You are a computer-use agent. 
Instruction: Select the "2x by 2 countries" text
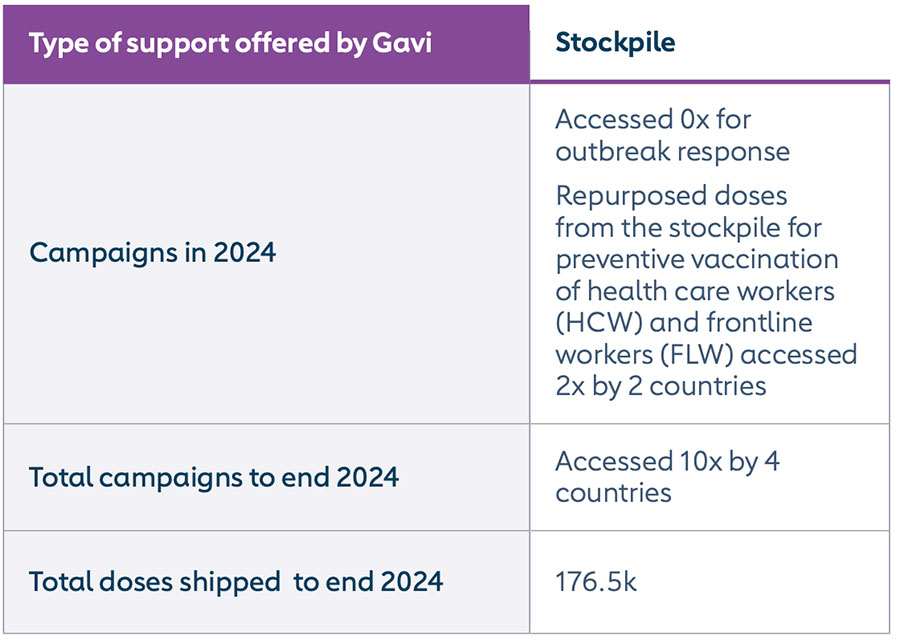coord(661,386)
